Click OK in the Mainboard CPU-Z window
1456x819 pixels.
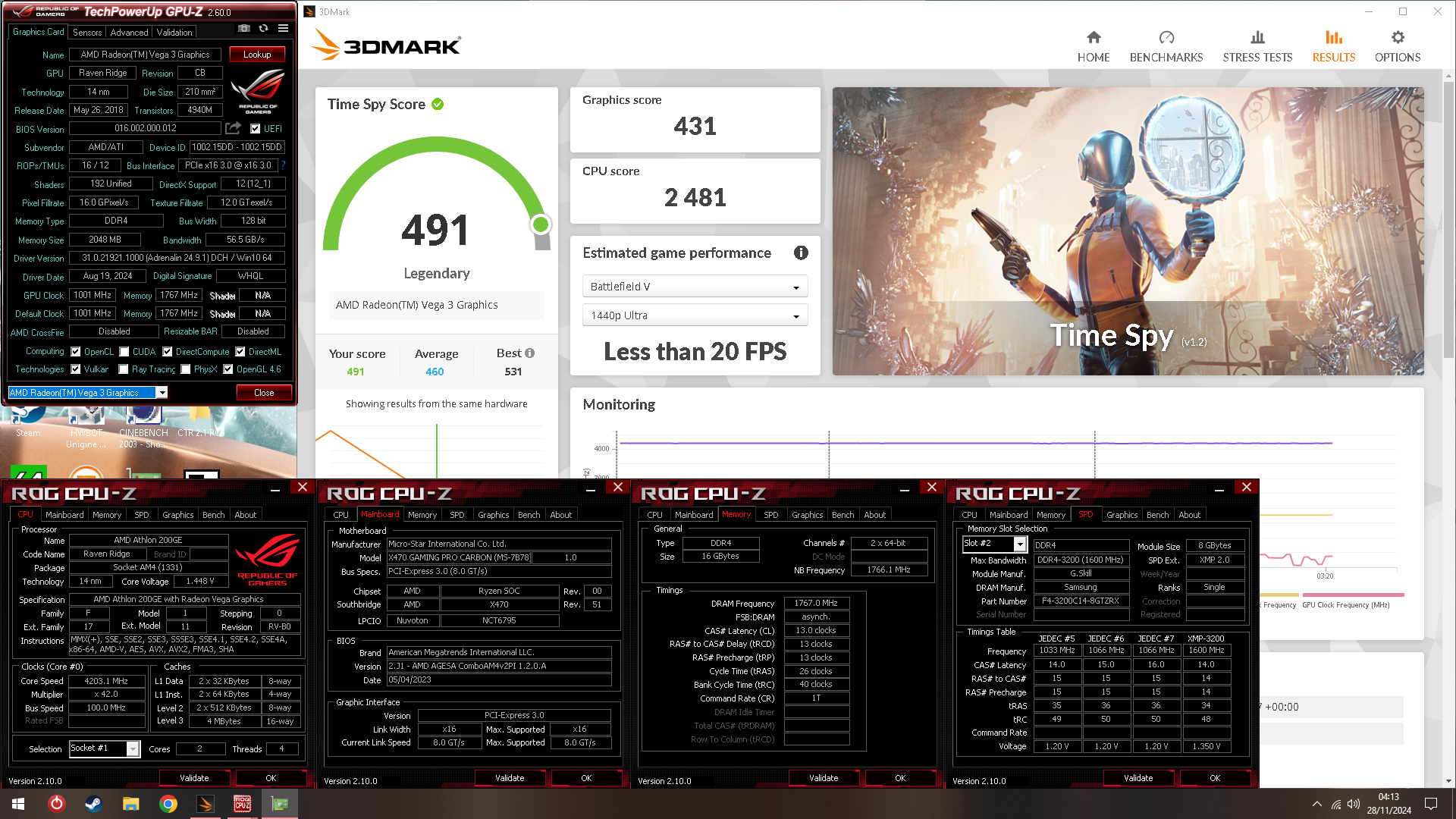tap(586, 778)
